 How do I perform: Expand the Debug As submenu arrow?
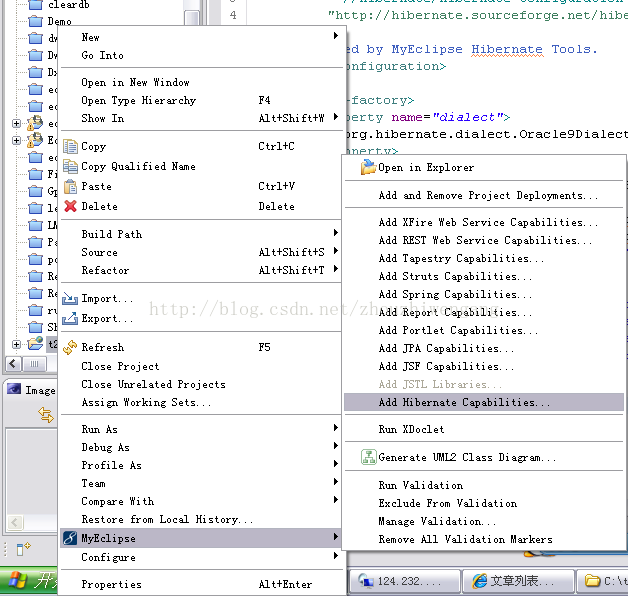(336, 446)
